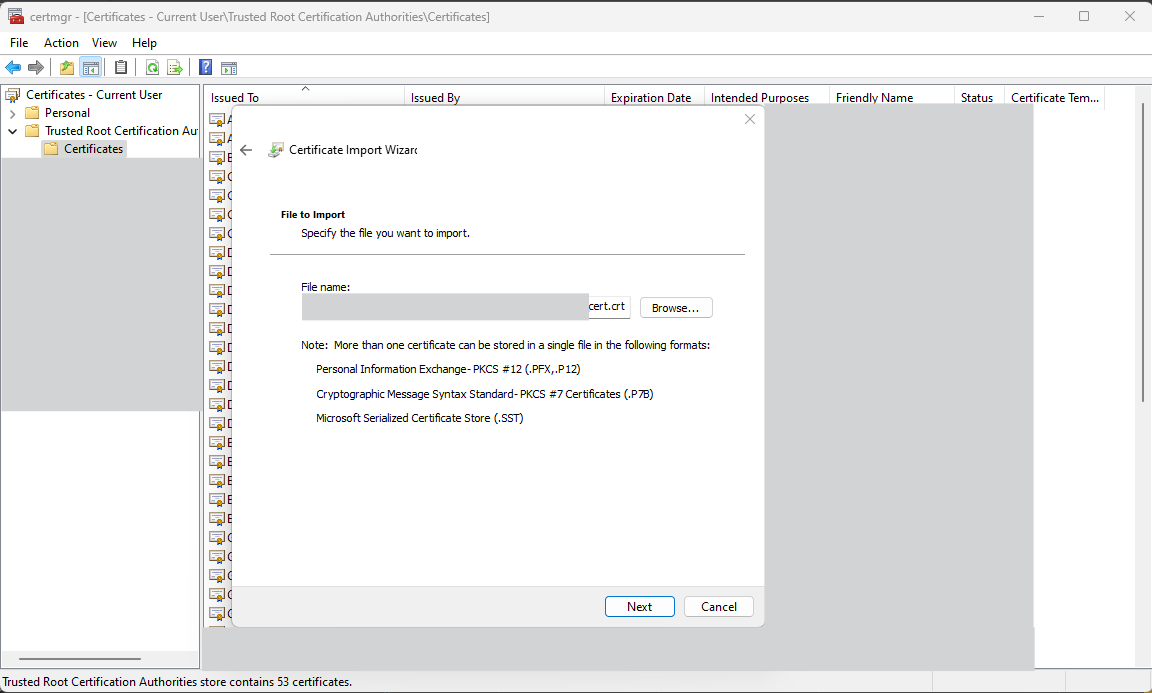Select the Certificates tree item
Viewport: 1152px width, 693px height.
pyautogui.click(x=93, y=148)
